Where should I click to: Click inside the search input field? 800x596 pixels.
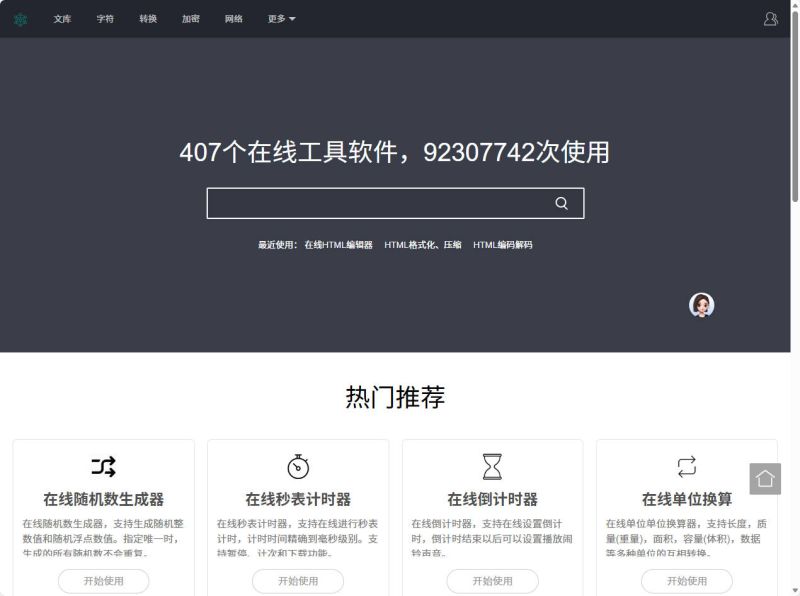tap(380, 202)
